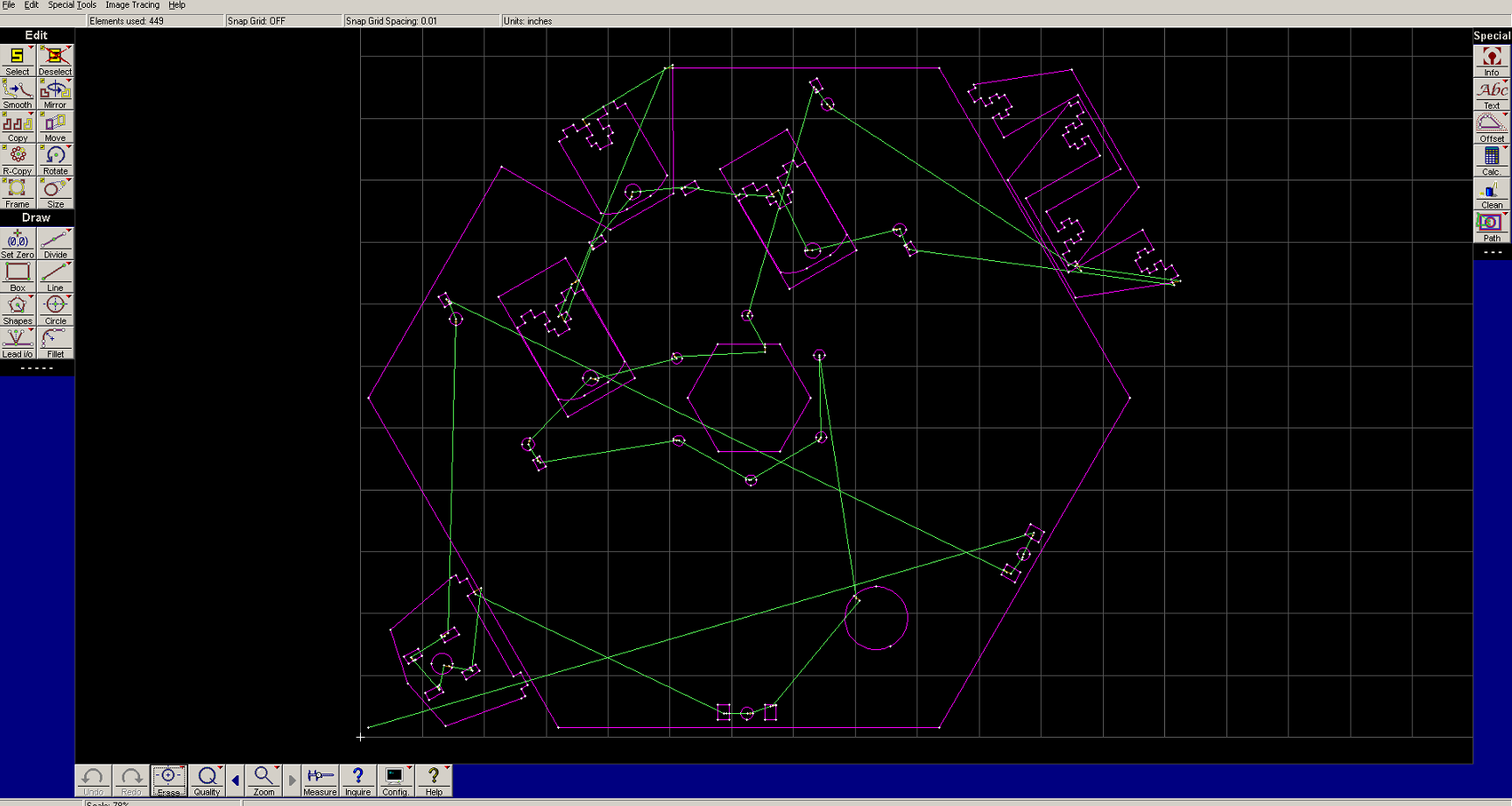Click the Offset tool
1512x806 pixels.
(x=1492, y=128)
